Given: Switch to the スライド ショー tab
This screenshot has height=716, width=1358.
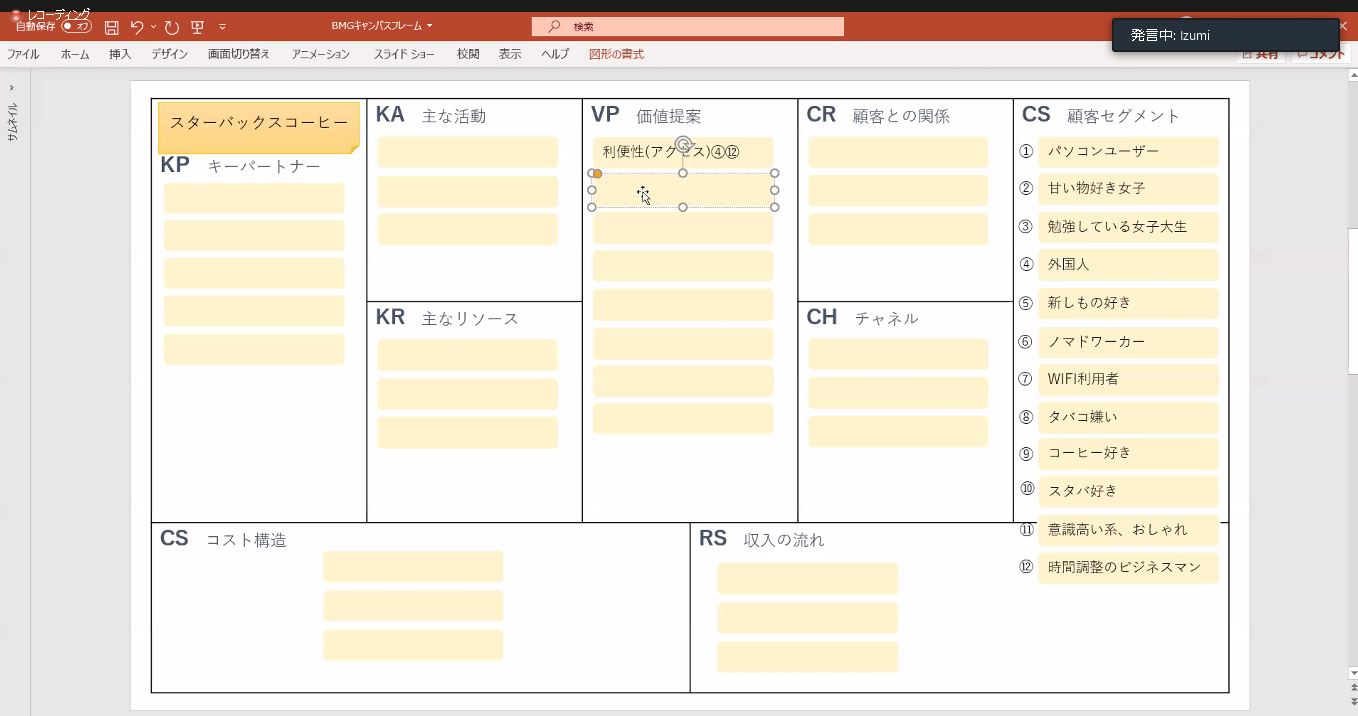Looking at the screenshot, I should [404, 54].
